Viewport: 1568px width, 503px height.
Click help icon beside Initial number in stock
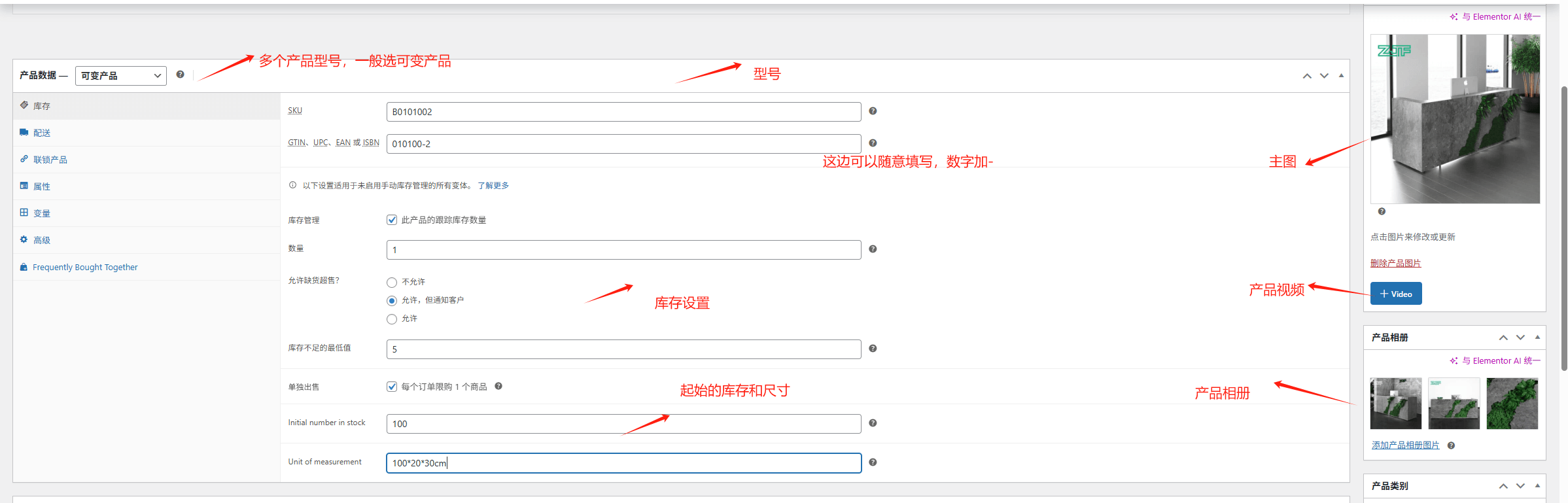(x=873, y=423)
